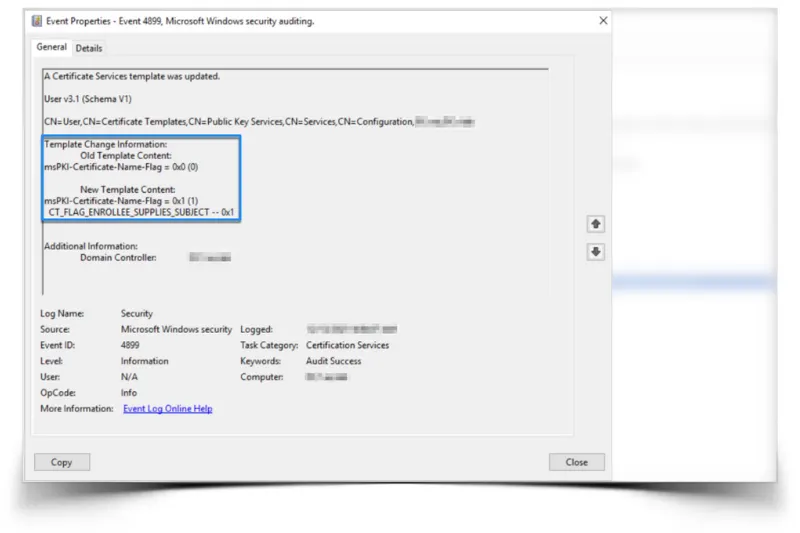
Task: Click the Event Properties title bar icon
Action: [37, 21]
